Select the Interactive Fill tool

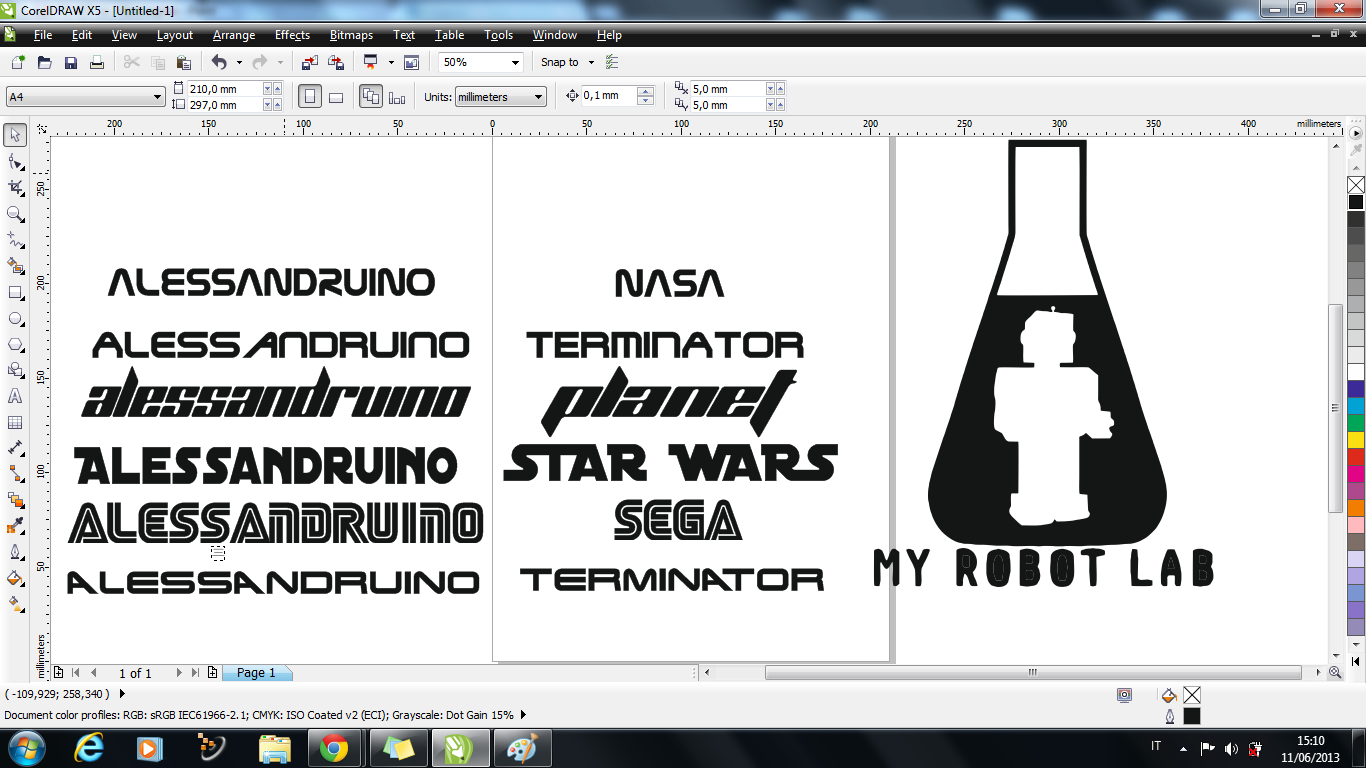pyautogui.click(x=15, y=604)
